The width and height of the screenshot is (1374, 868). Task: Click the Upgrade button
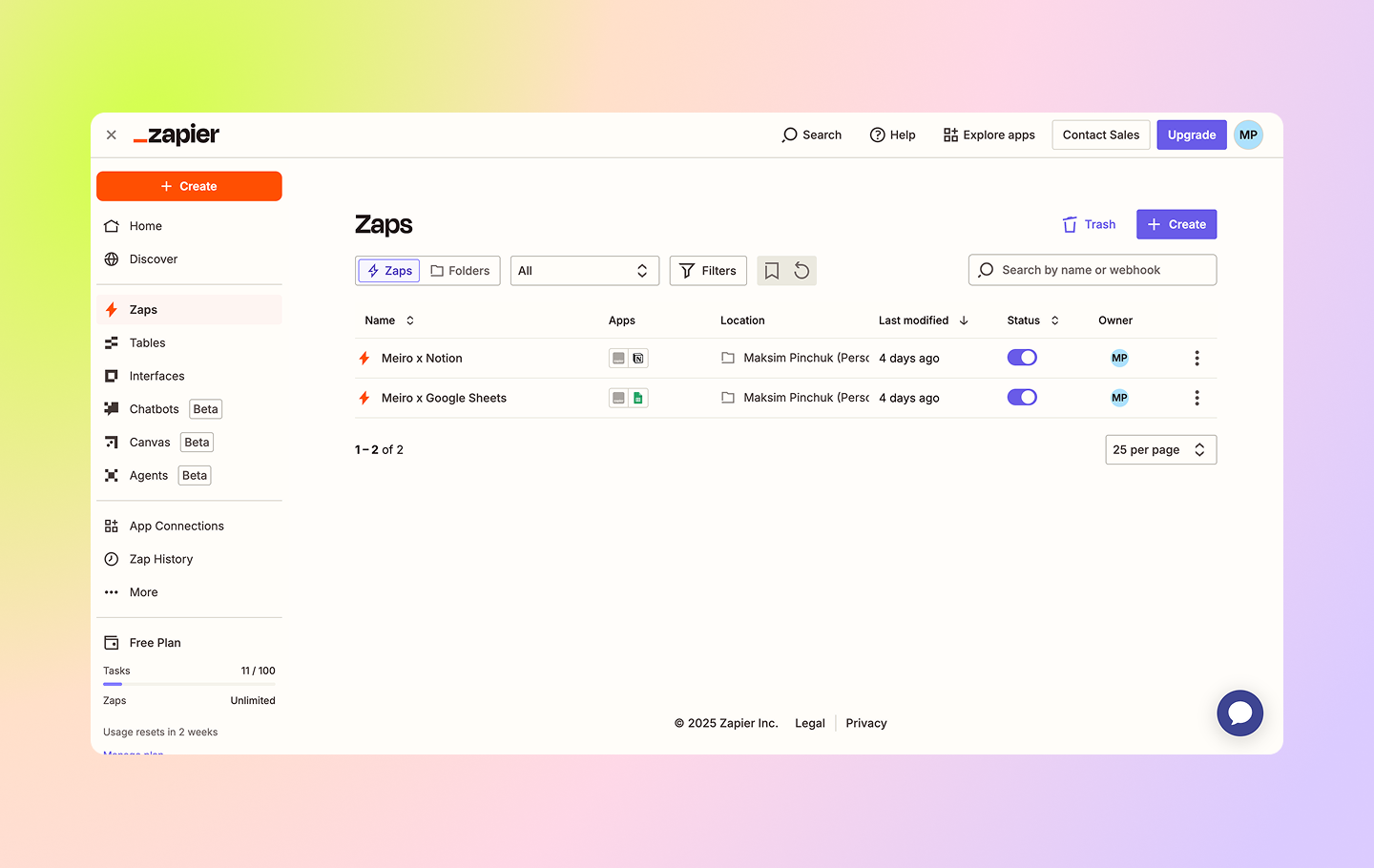pyautogui.click(x=1192, y=135)
